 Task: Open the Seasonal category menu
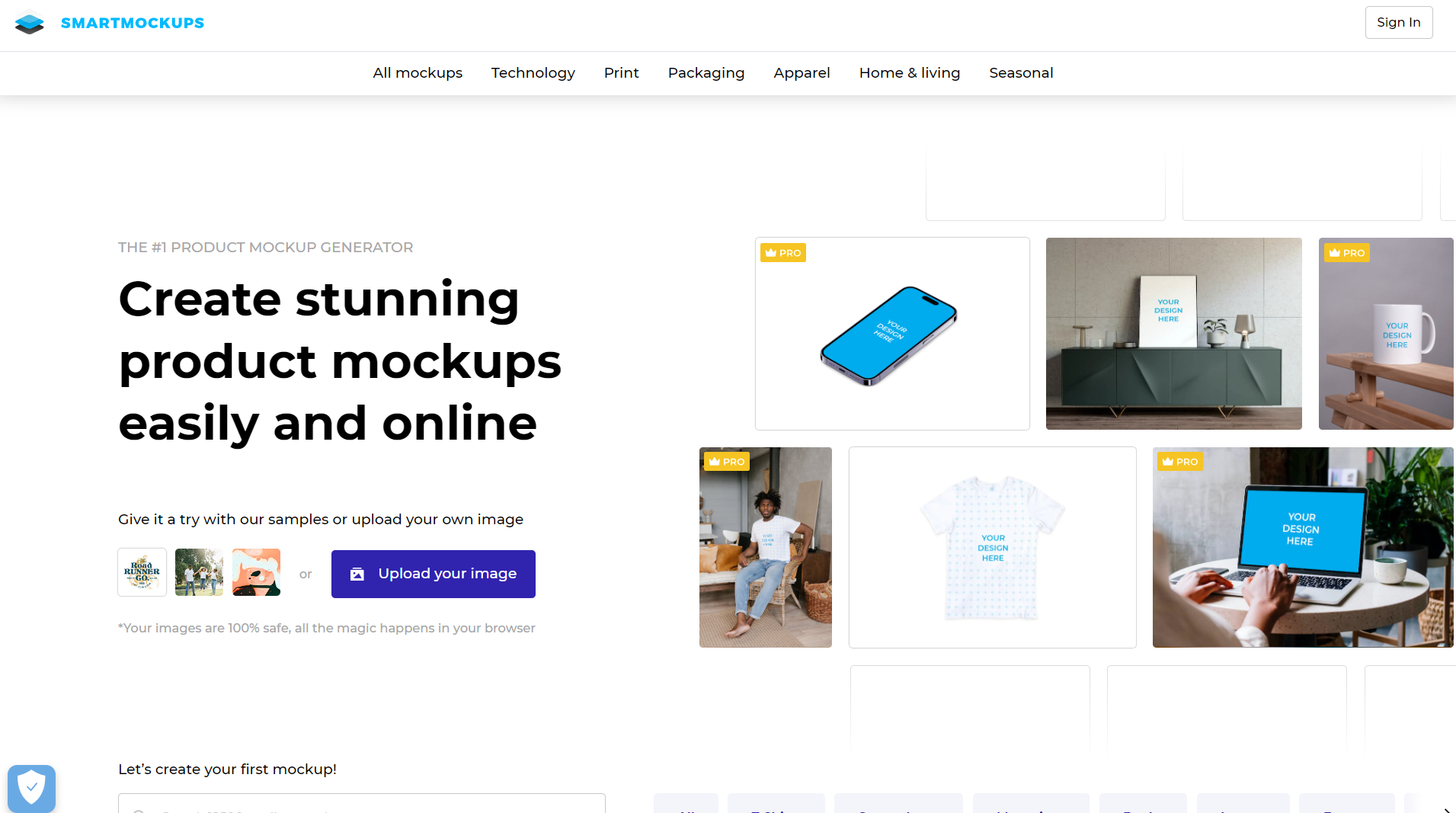(1022, 73)
